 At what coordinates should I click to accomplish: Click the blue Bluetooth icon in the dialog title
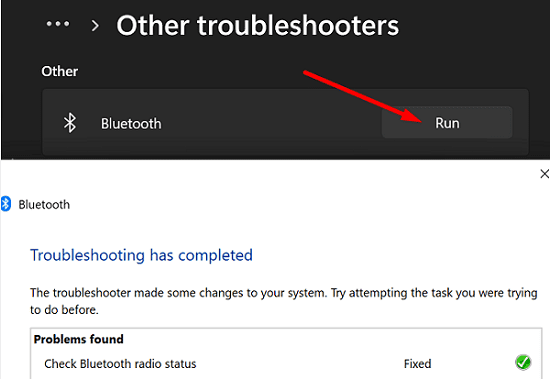[x=6, y=204]
